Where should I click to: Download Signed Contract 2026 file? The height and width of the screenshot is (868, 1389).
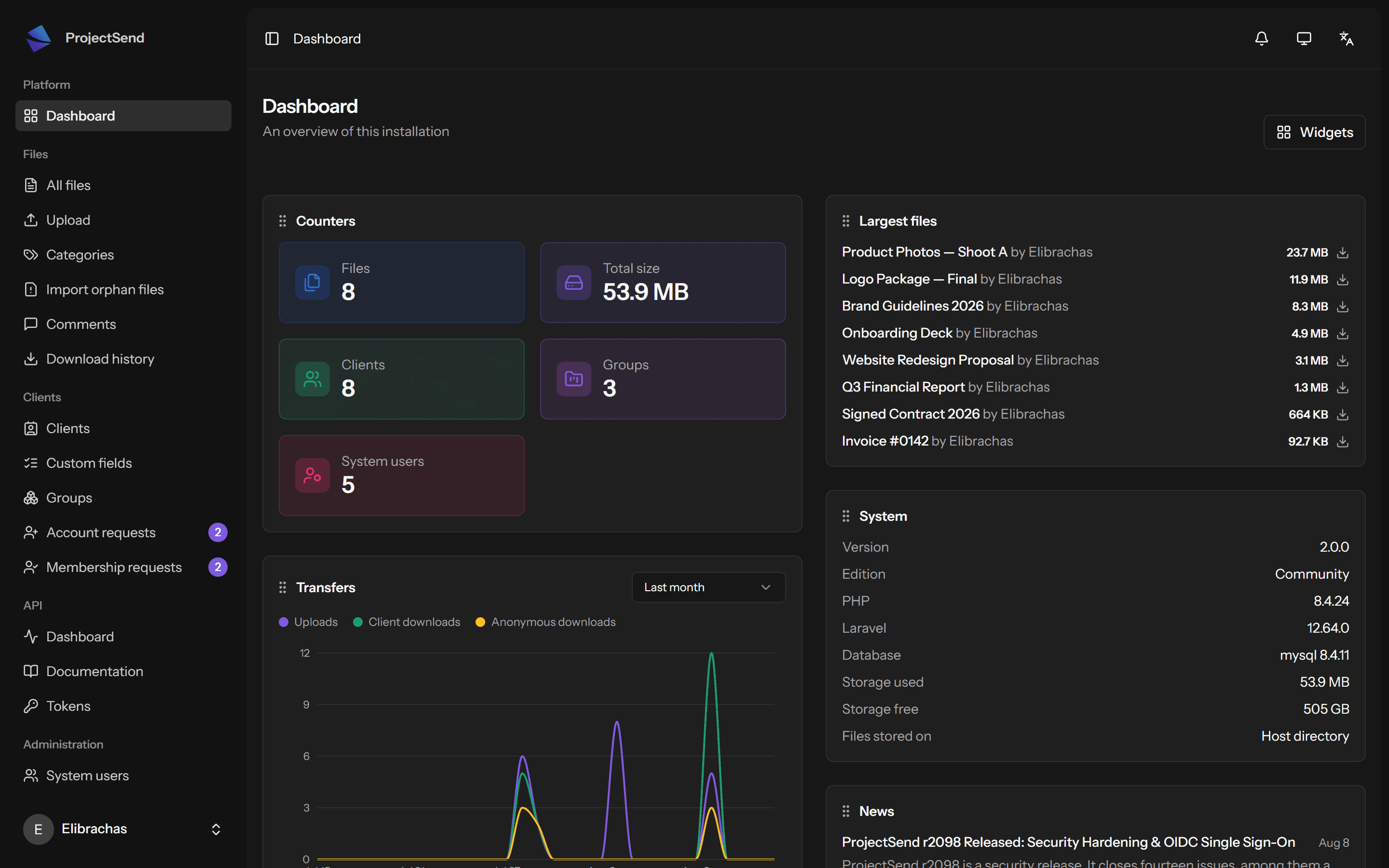click(x=1343, y=415)
